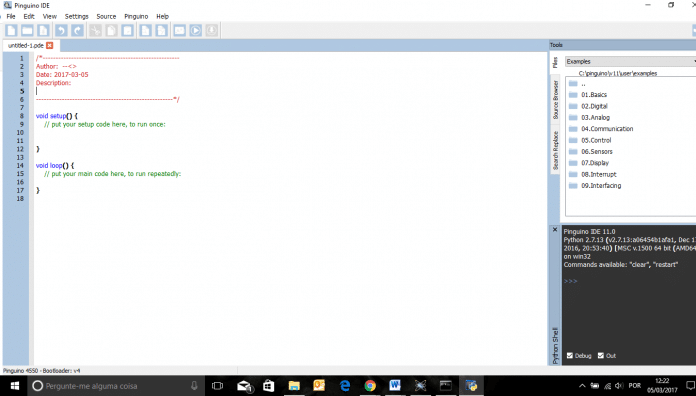The height and width of the screenshot is (396, 696).
Task: Switch to the Source Browser vertical tab
Action: click(x=555, y=99)
